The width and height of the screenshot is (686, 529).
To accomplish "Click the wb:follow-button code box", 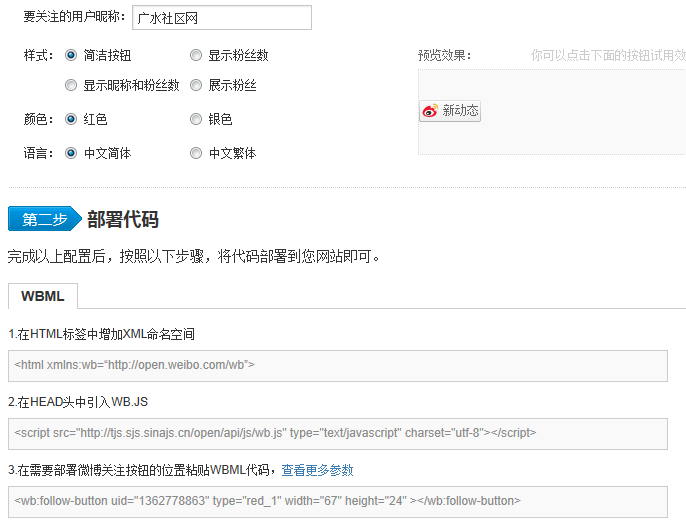I will (338, 501).
